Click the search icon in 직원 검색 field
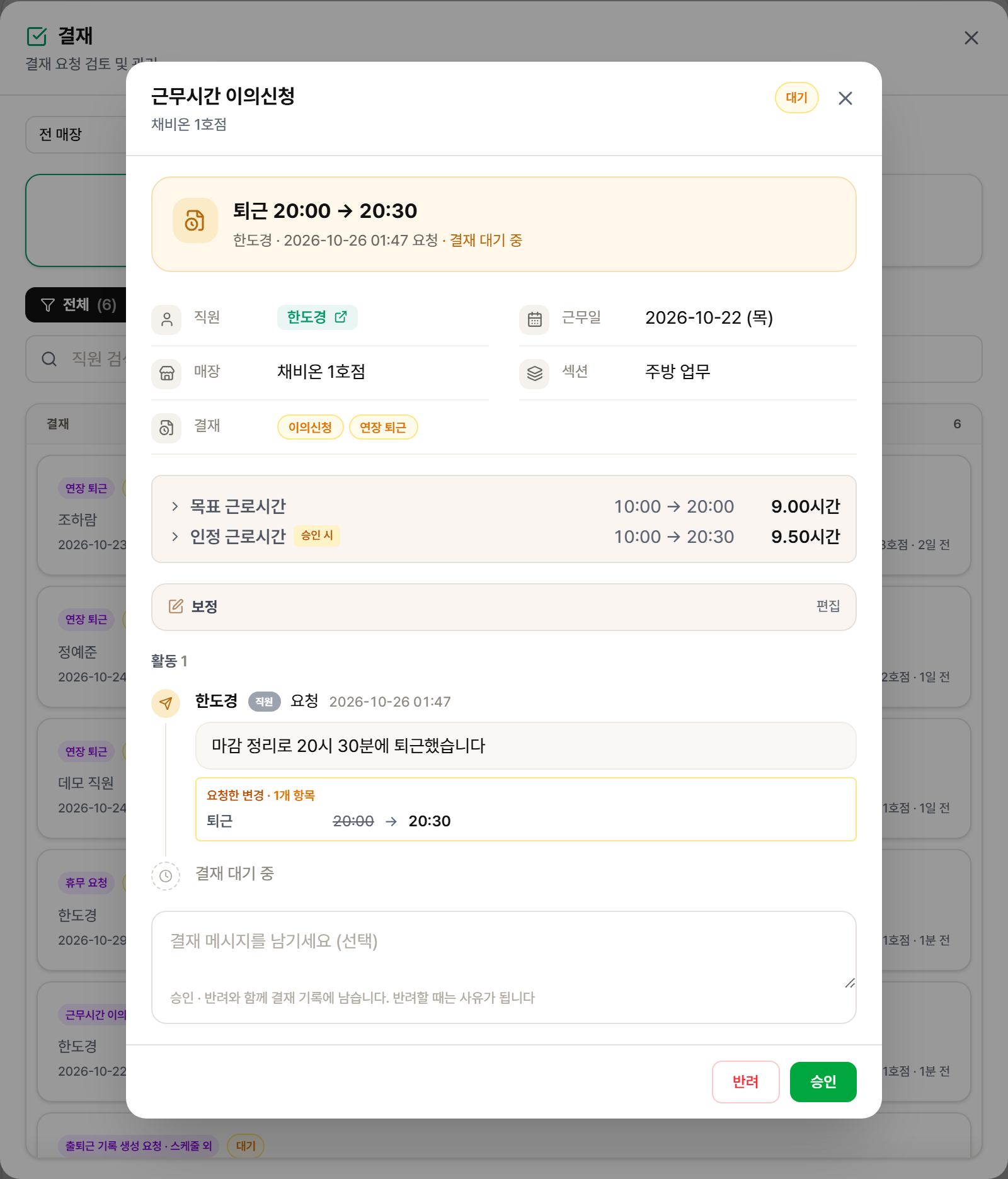1008x1179 pixels. tap(49, 359)
